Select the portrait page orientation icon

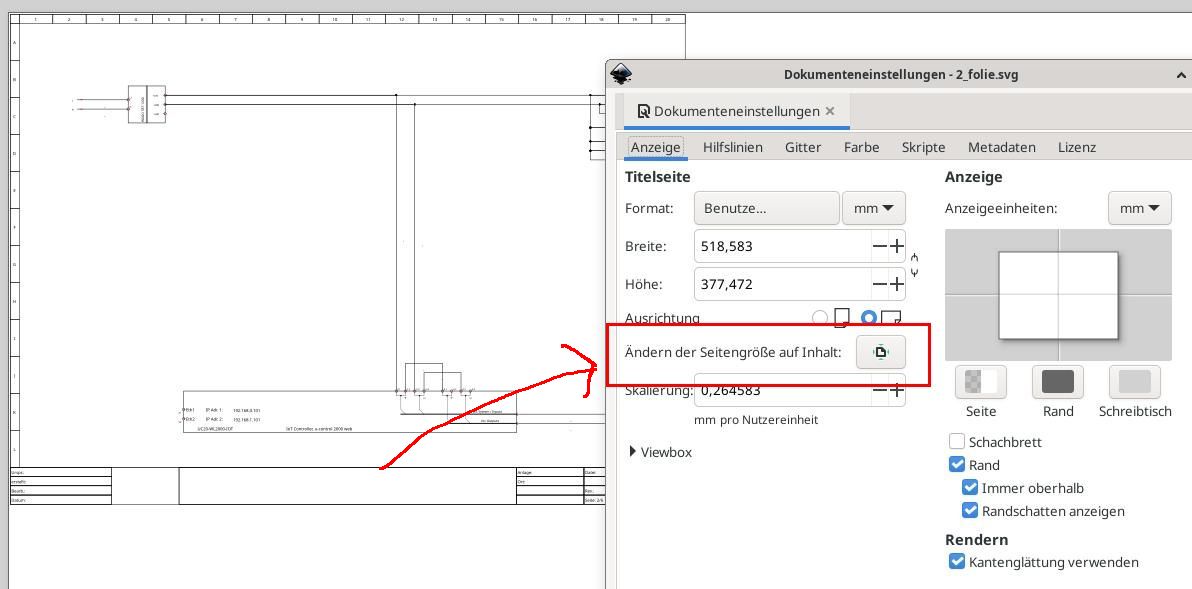point(840,318)
